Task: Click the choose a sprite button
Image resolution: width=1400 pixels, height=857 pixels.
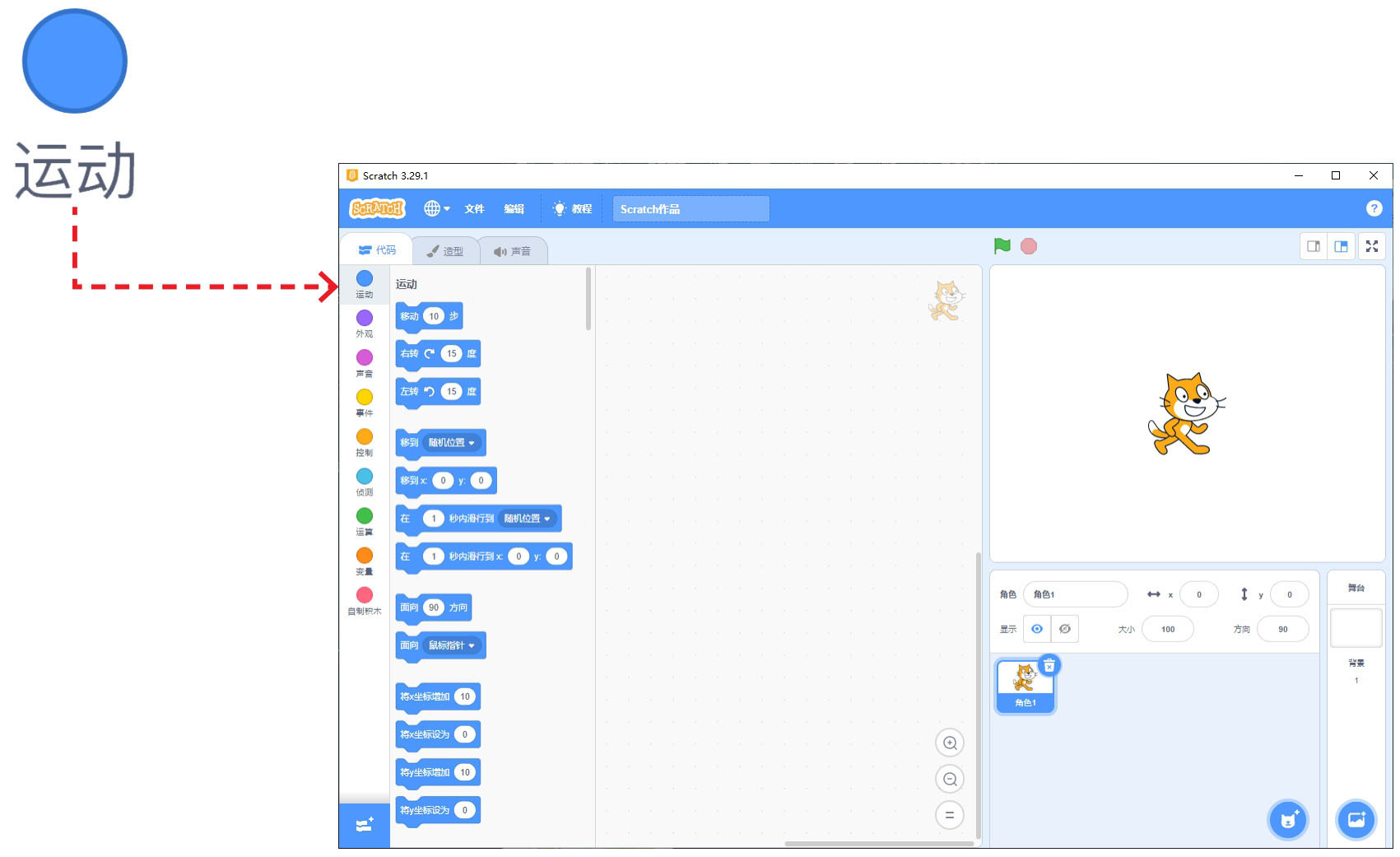Action: tap(1288, 820)
